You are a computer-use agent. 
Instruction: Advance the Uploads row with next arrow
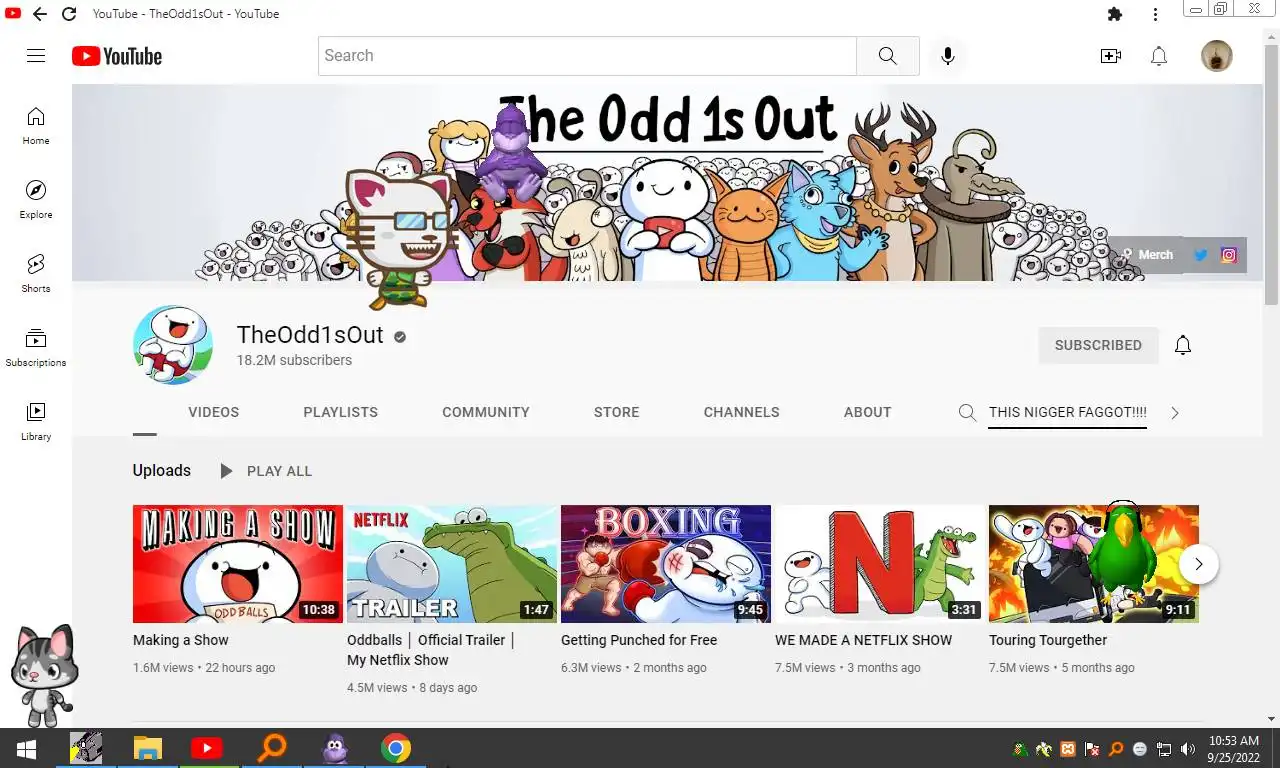click(x=1198, y=564)
